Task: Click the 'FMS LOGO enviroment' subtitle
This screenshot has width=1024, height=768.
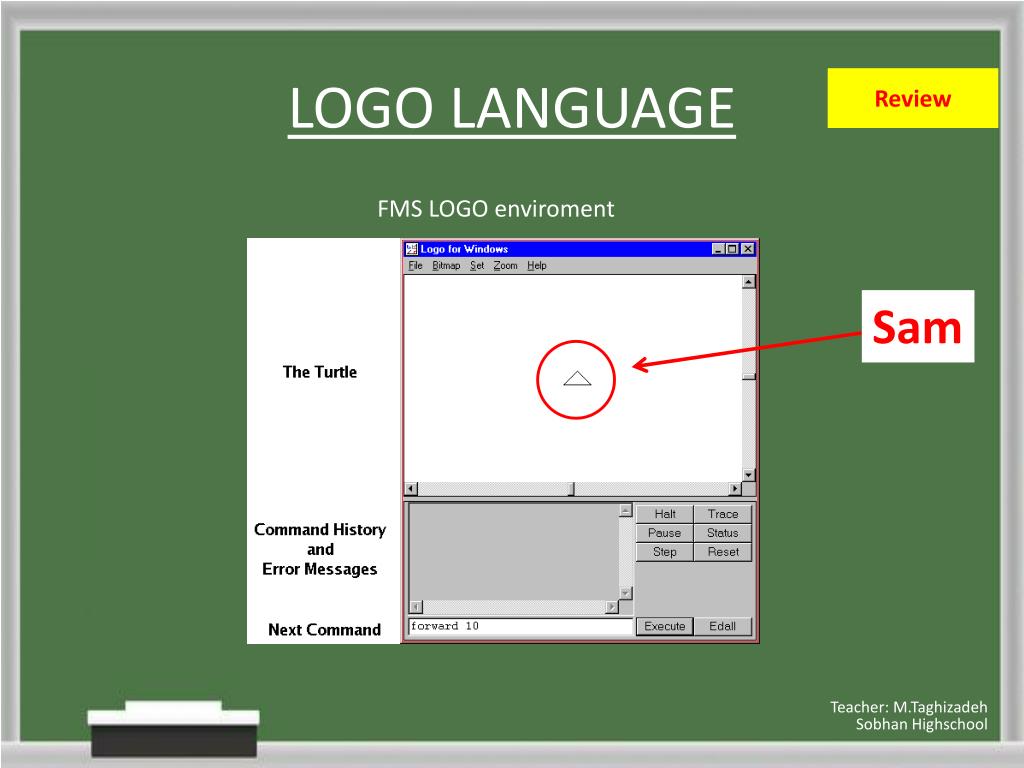Action: click(496, 209)
